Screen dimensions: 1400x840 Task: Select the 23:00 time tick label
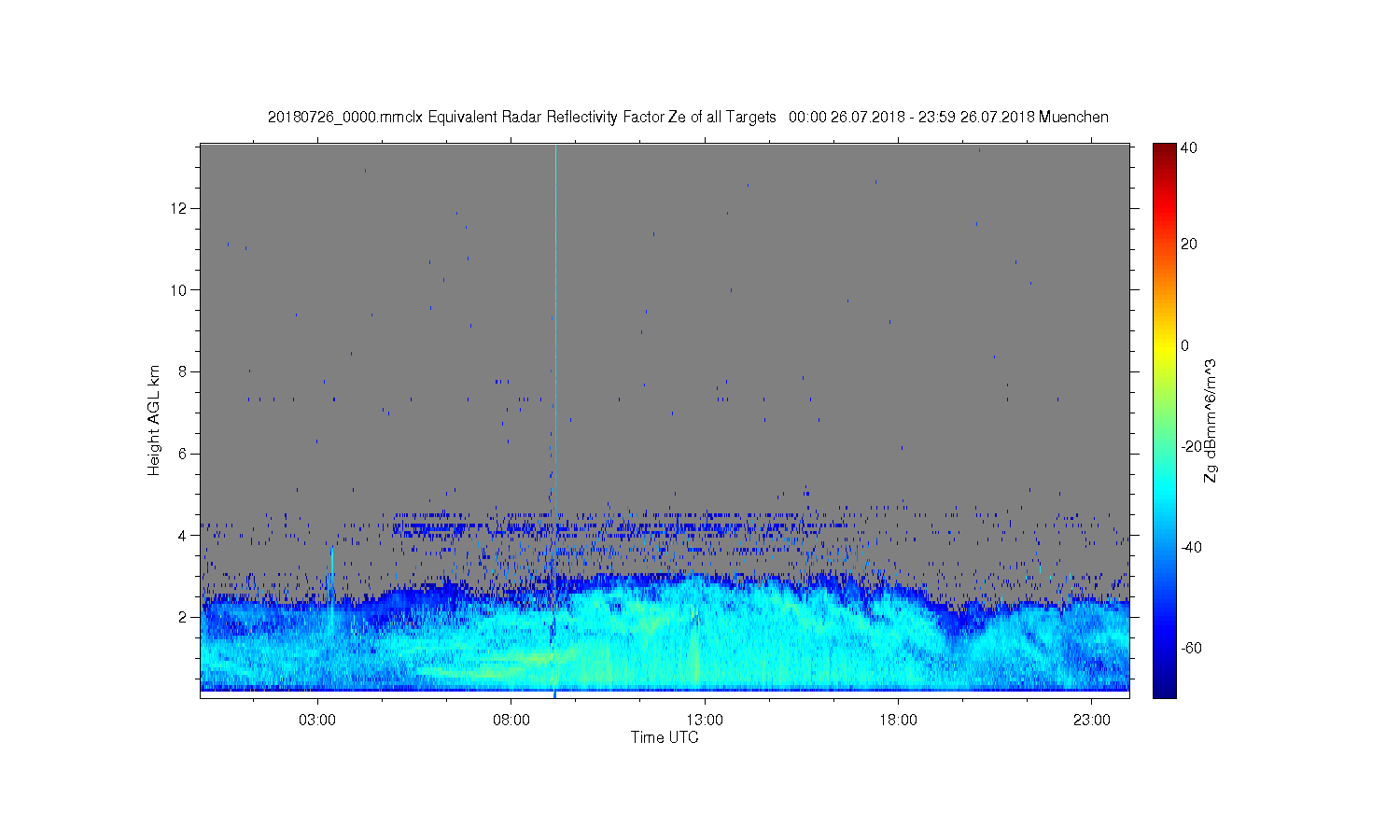coord(1092,721)
